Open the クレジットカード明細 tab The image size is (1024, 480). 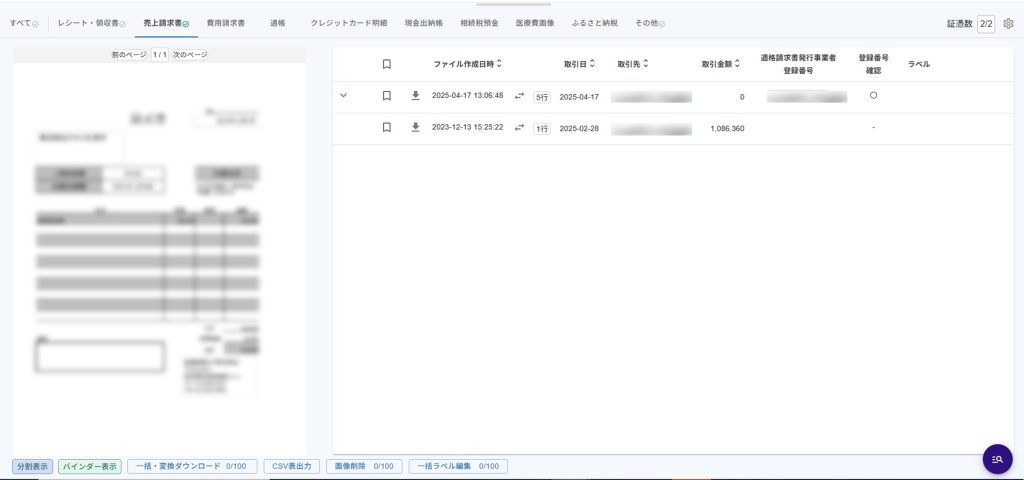348,22
